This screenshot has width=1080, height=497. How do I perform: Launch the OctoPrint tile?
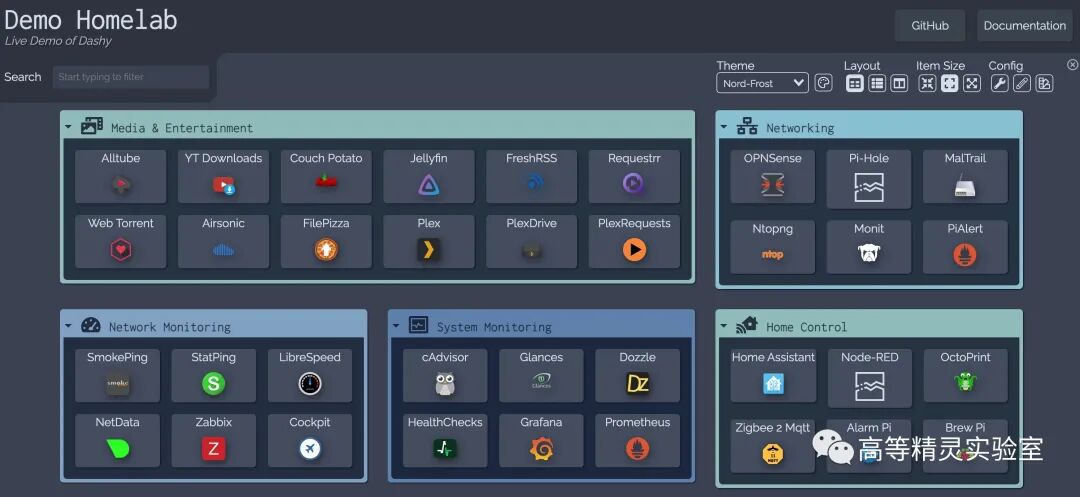[x=966, y=375]
